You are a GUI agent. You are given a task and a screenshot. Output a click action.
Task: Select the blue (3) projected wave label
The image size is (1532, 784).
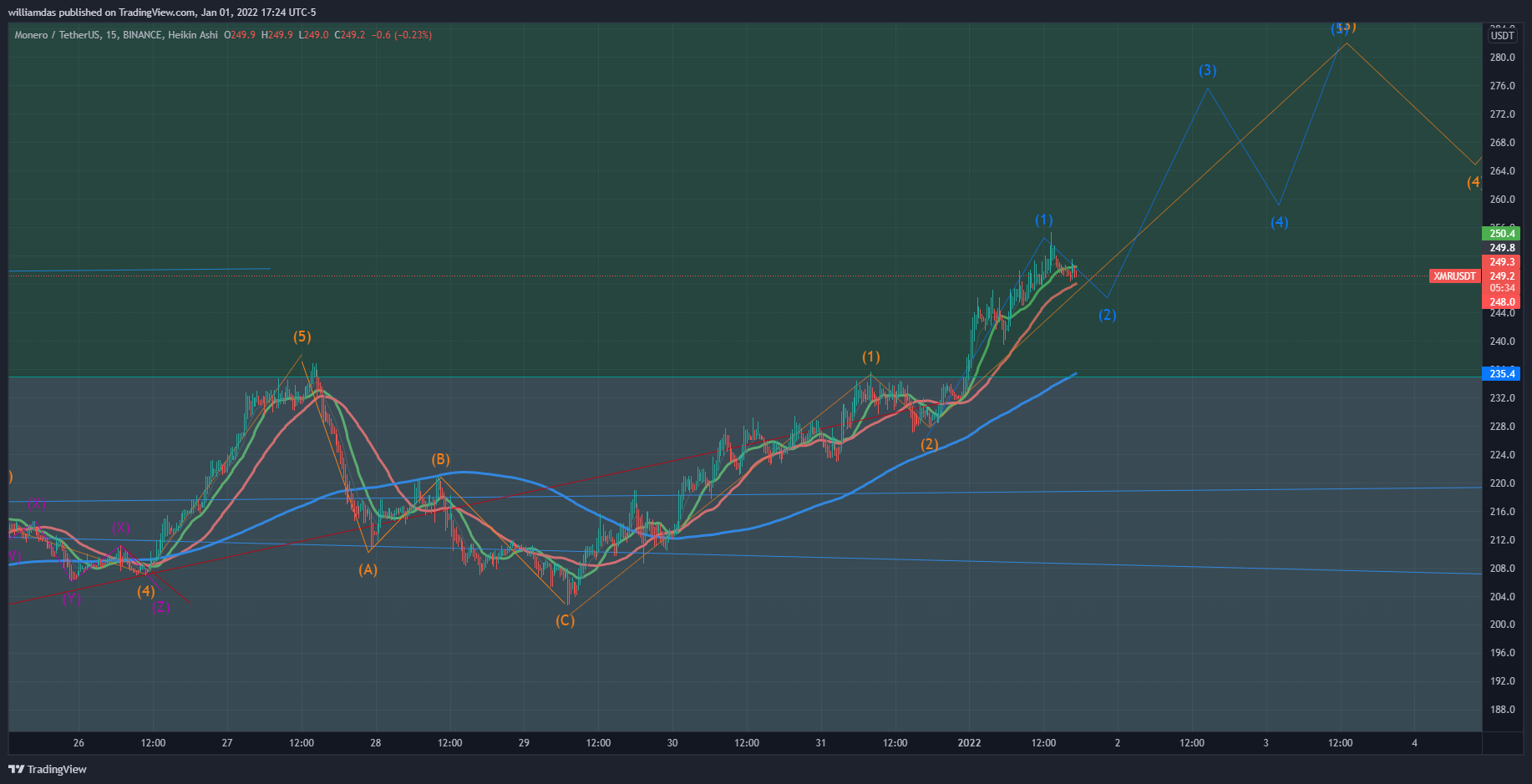coord(1208,70)
